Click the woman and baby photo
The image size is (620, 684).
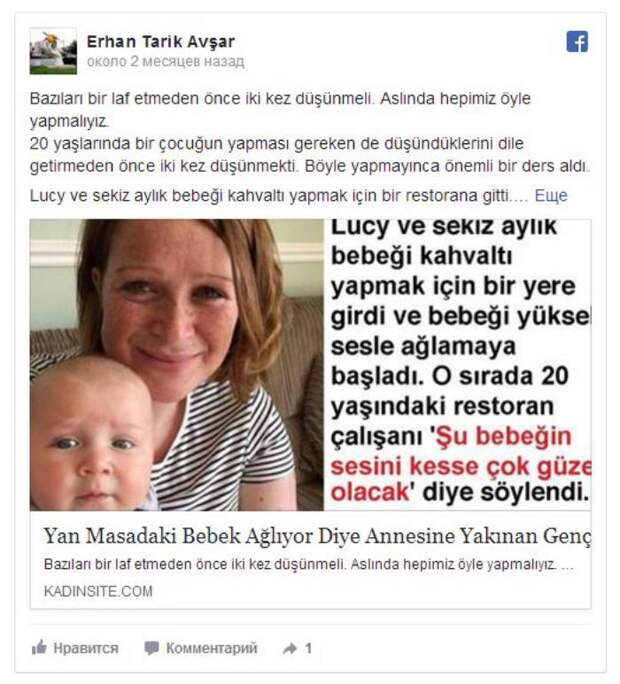coord(177,365)
